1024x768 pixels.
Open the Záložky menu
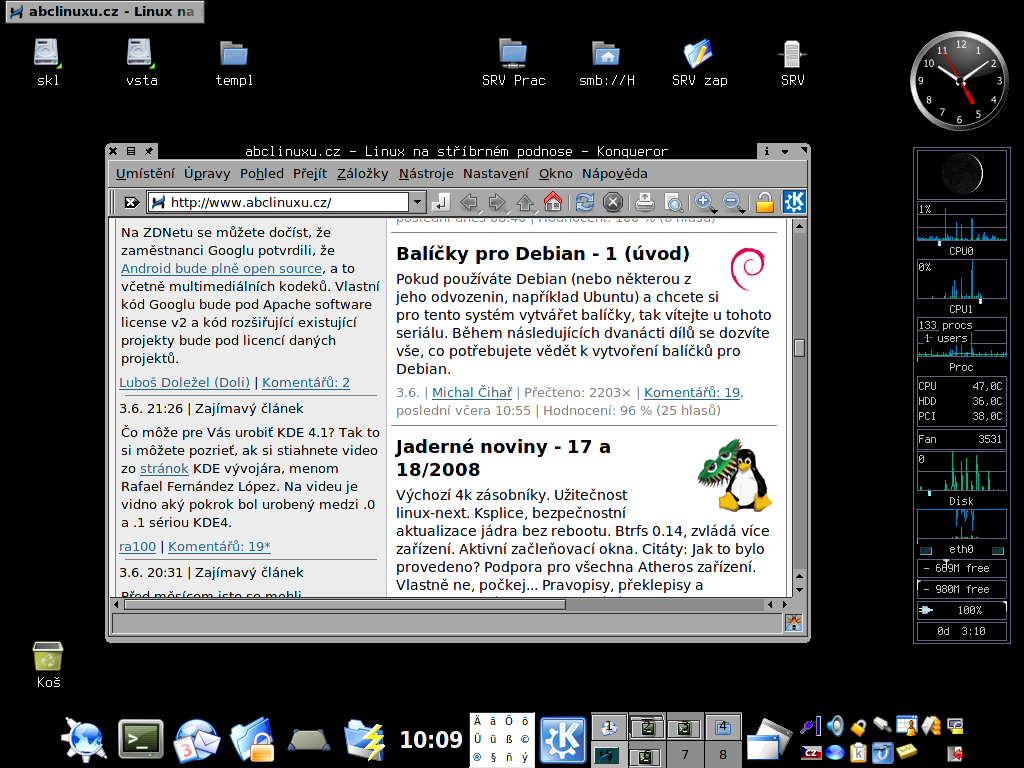[362, 174]
